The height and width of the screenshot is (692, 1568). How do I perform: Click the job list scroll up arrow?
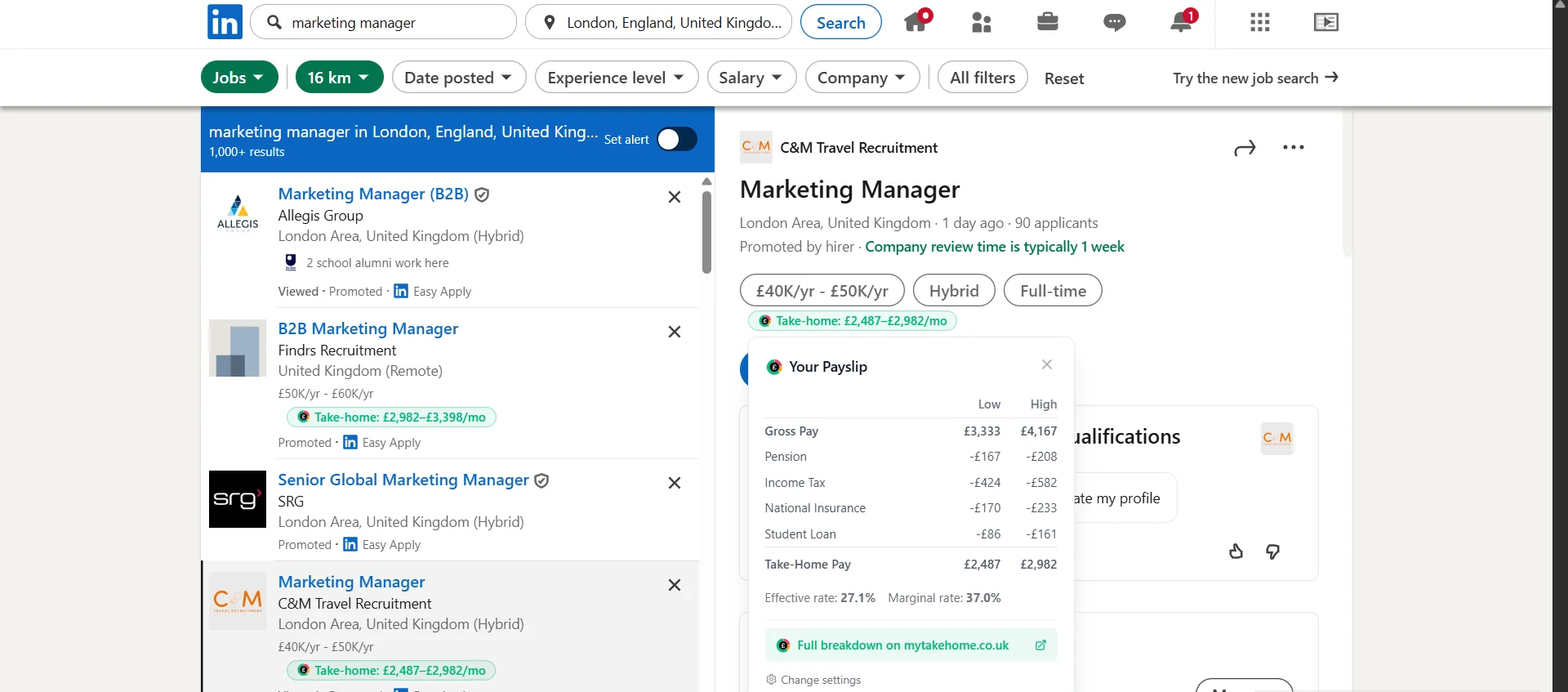[x=707, y=181]
